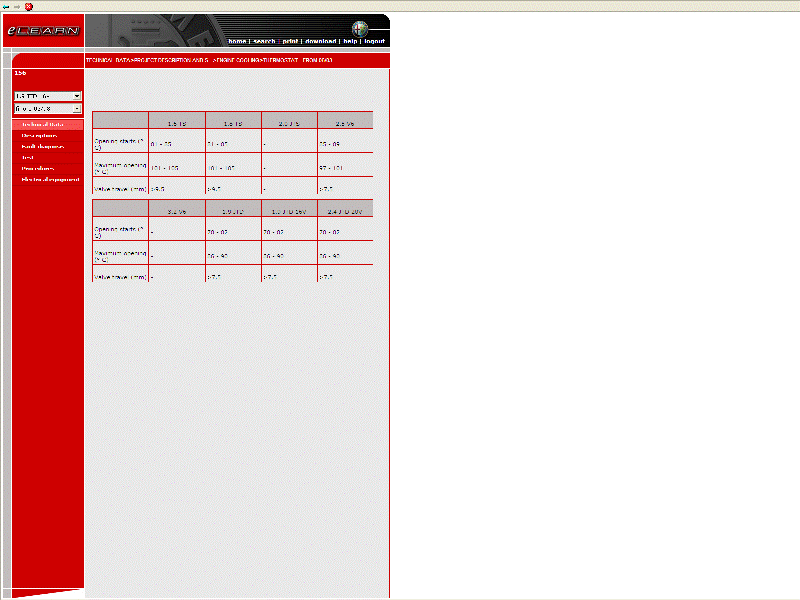Click the print link

click(290, 42)
